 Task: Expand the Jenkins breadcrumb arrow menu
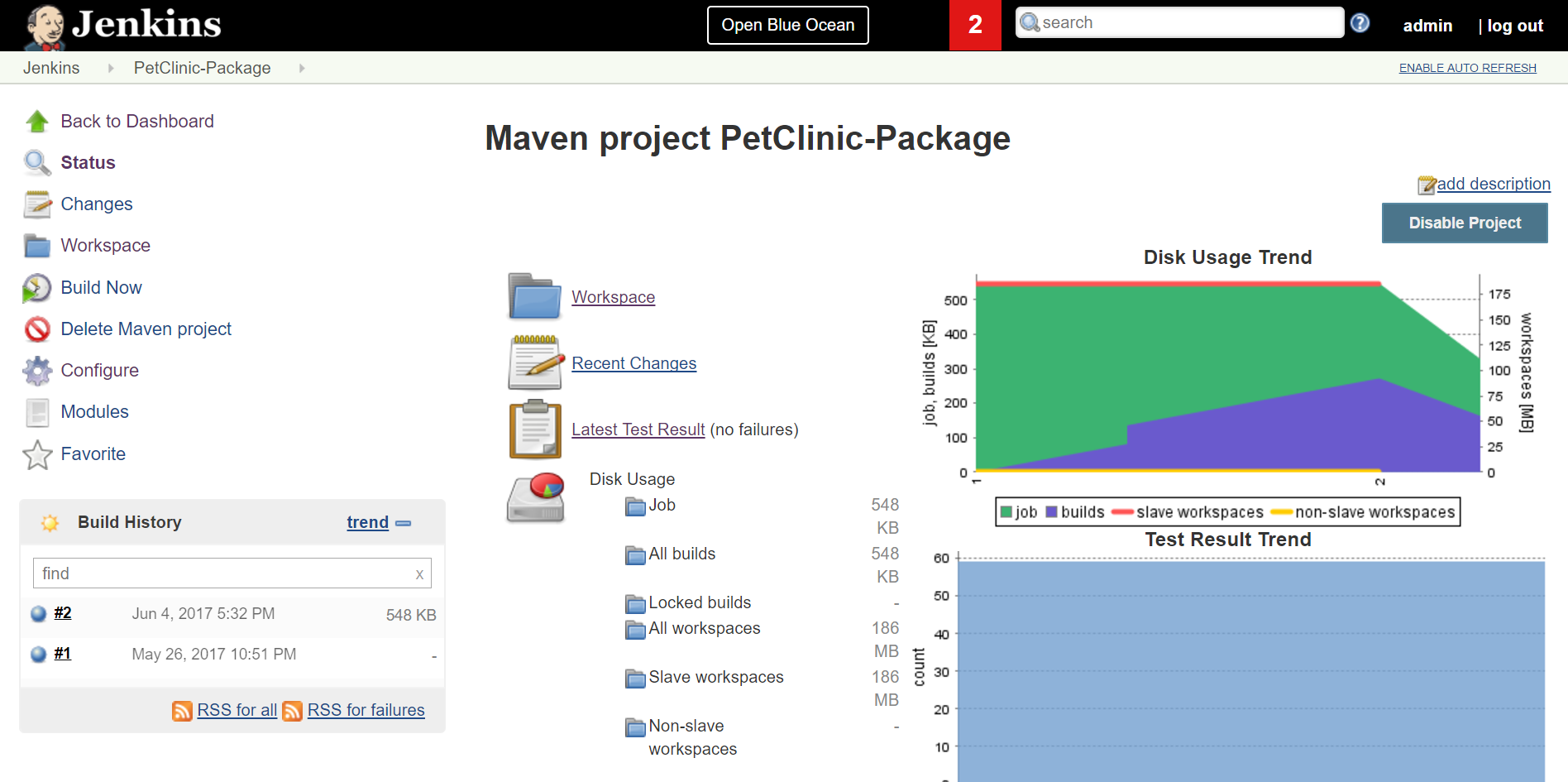point(111,68)
